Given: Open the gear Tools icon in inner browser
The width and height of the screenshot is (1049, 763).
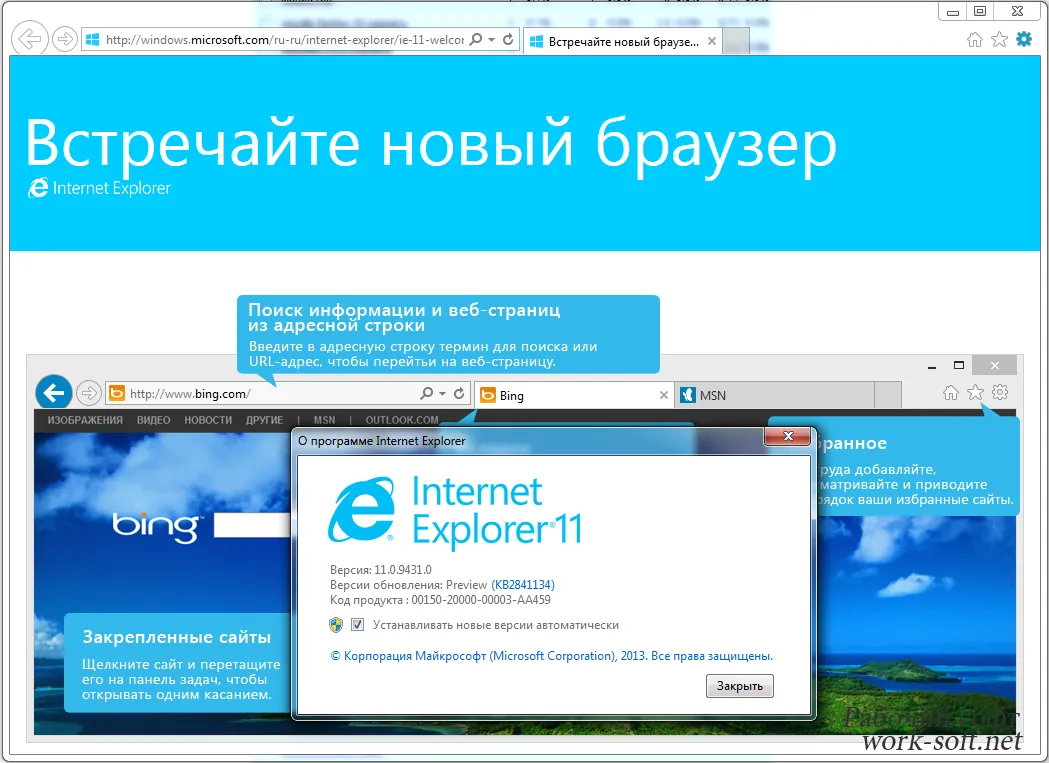Looking at the screenshot, I should (1000, 392).
